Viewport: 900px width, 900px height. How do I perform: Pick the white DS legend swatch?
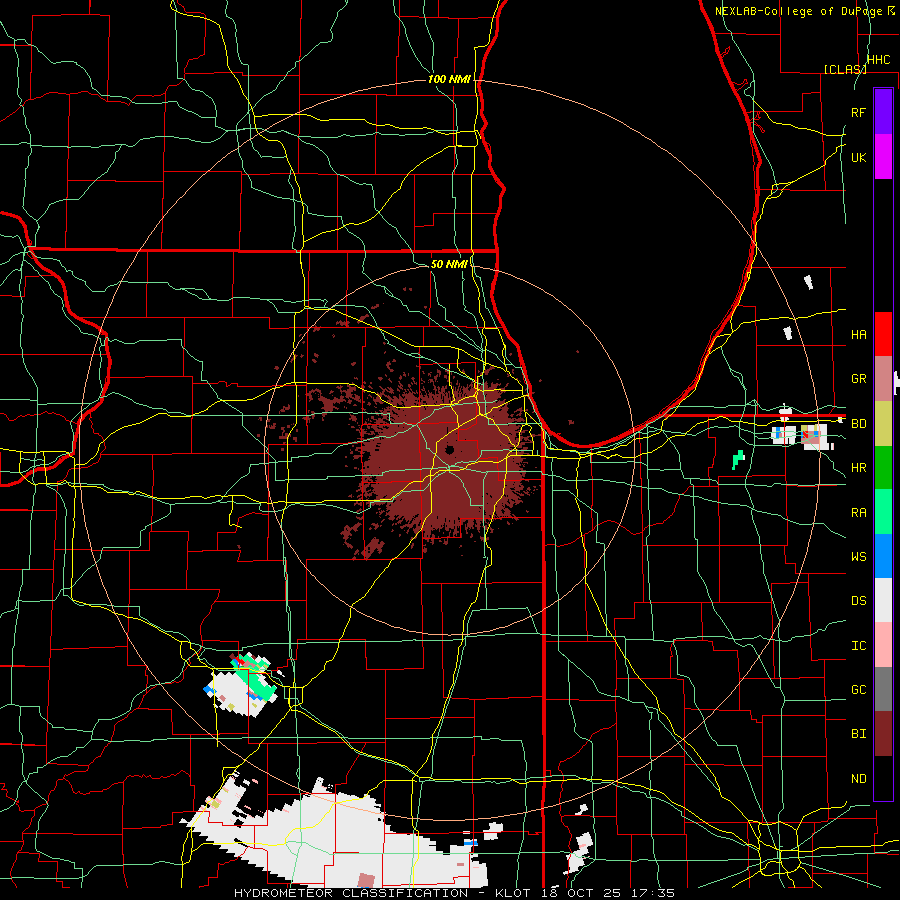click(x=883, y=600)
